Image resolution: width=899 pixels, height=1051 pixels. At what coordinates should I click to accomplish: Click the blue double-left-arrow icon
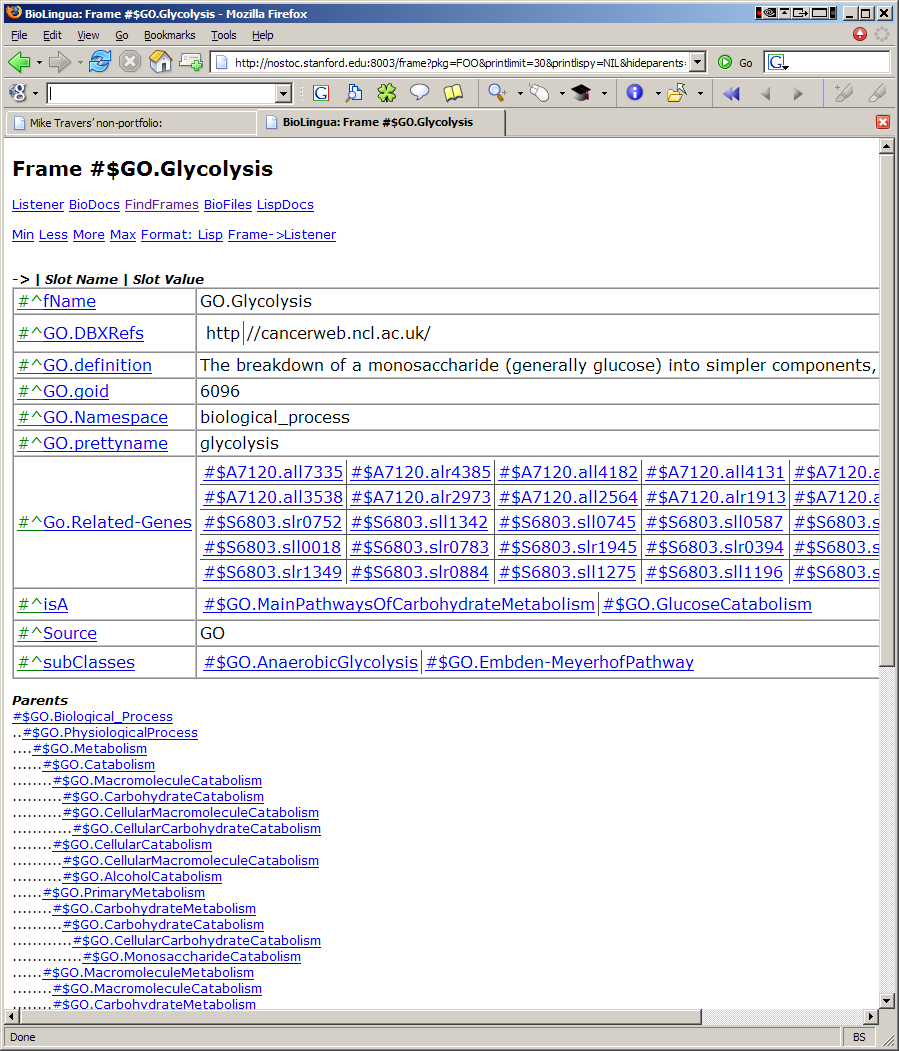click(x=731, y=93)
